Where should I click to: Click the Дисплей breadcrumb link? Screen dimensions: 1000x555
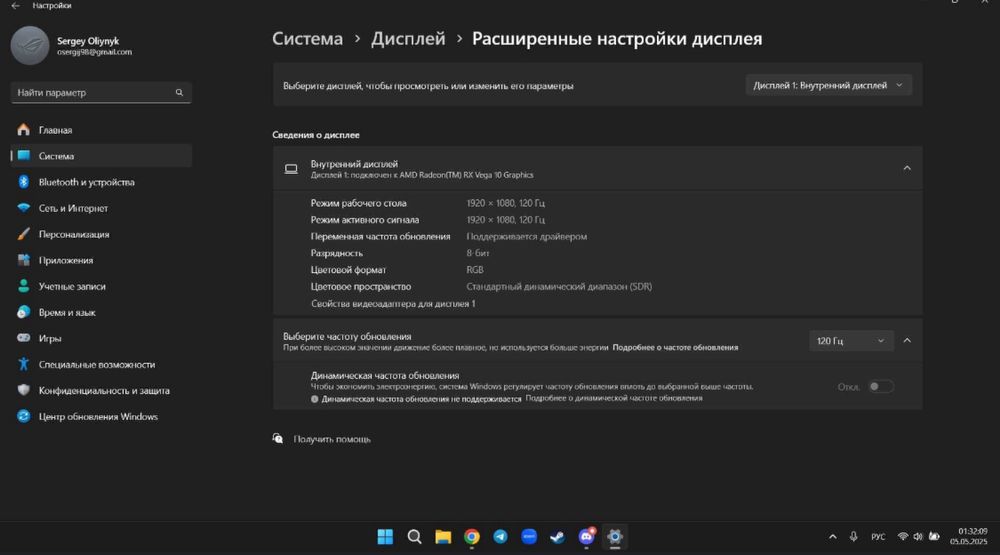pyautogui.click(x=408, y=39)
